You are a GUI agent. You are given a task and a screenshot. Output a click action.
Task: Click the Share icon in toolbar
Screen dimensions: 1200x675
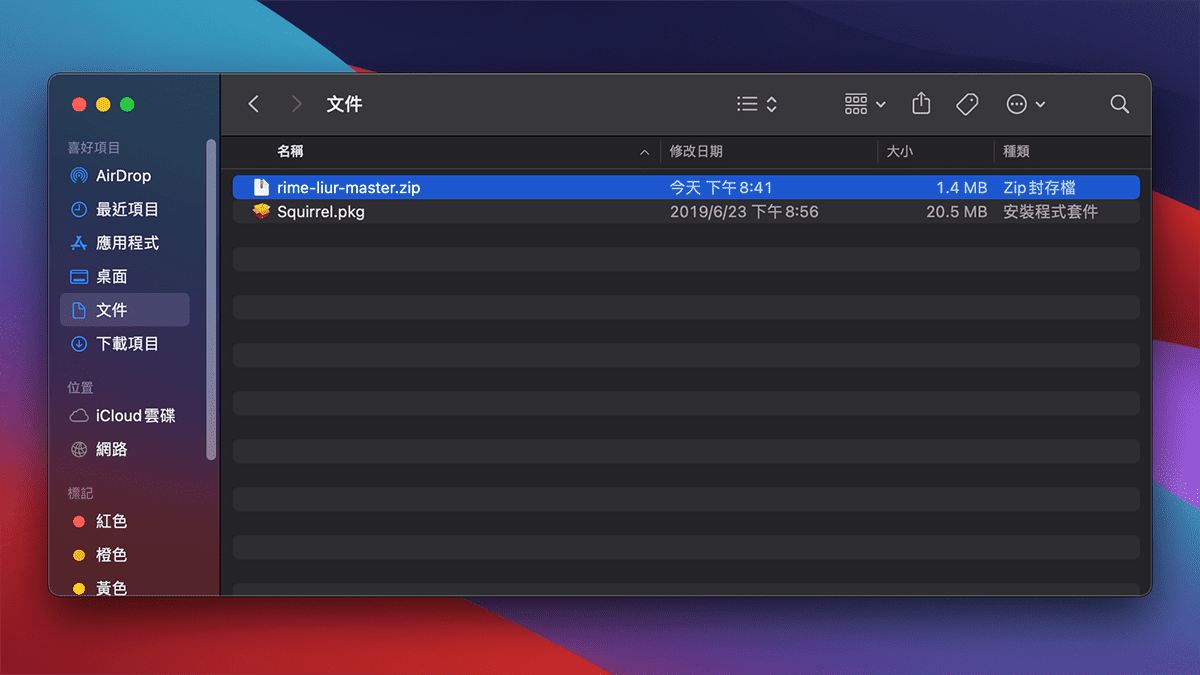click(921, 104)
